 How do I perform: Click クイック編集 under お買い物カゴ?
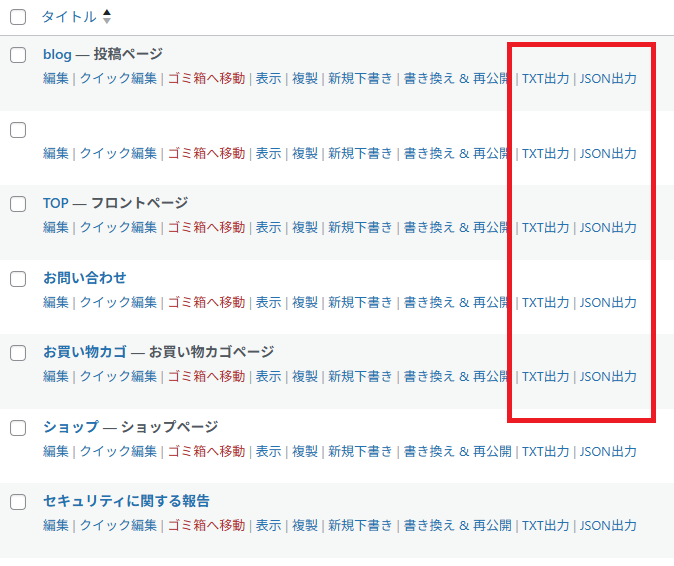tap(118, 376)
